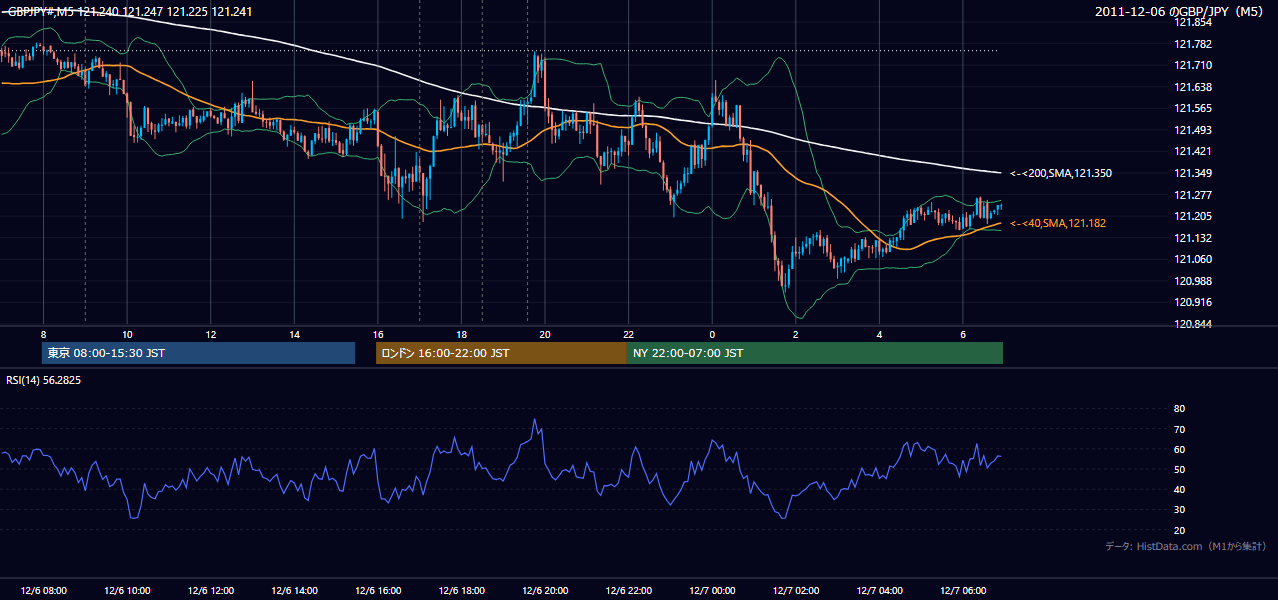Image resolution: width=1278 pixels, height=600 pixels.
Task: Select the 200 SMA 121.350 label
Action: click(1060, 173)
